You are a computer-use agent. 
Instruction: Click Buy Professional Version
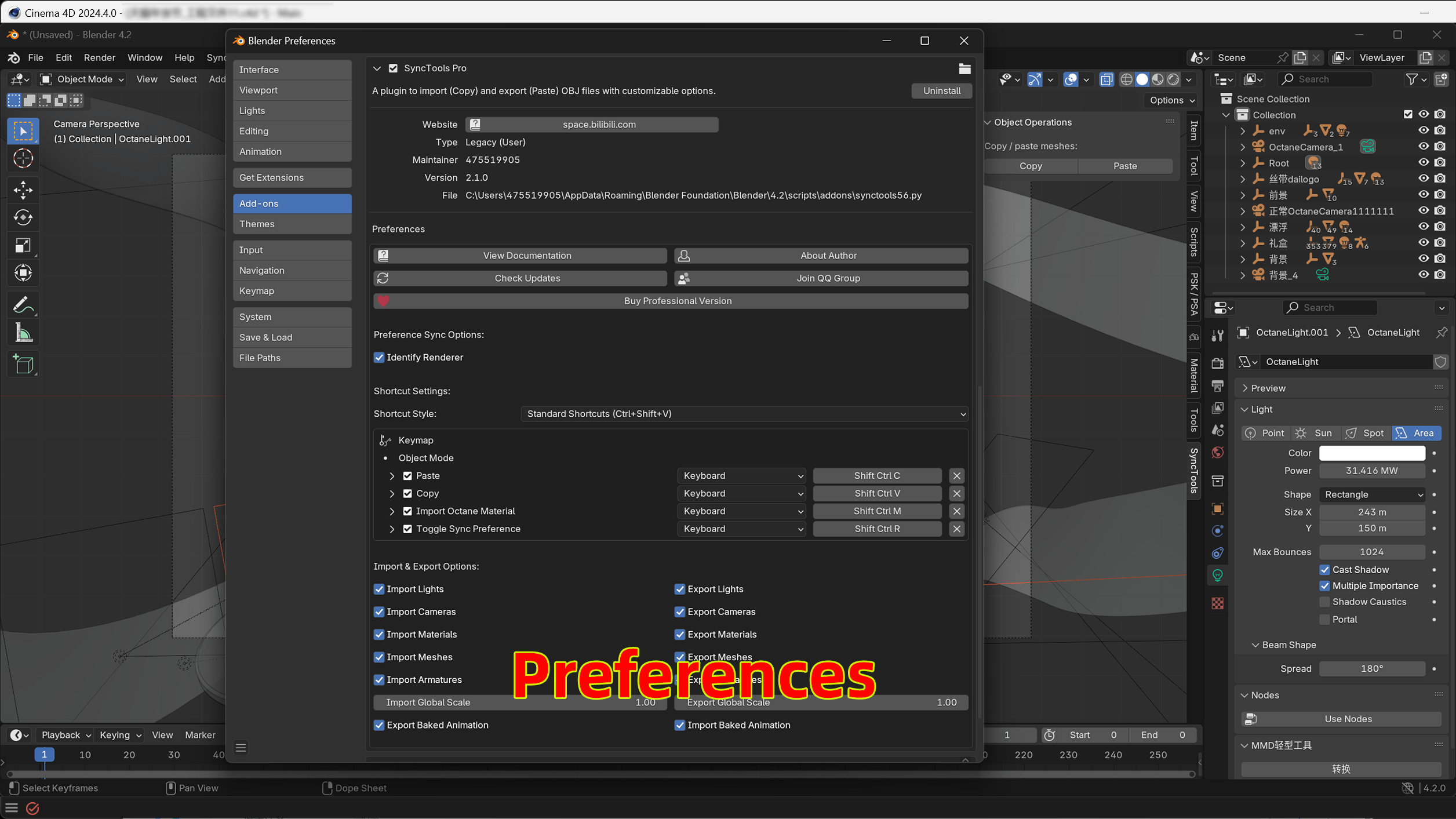click(671, 301)
